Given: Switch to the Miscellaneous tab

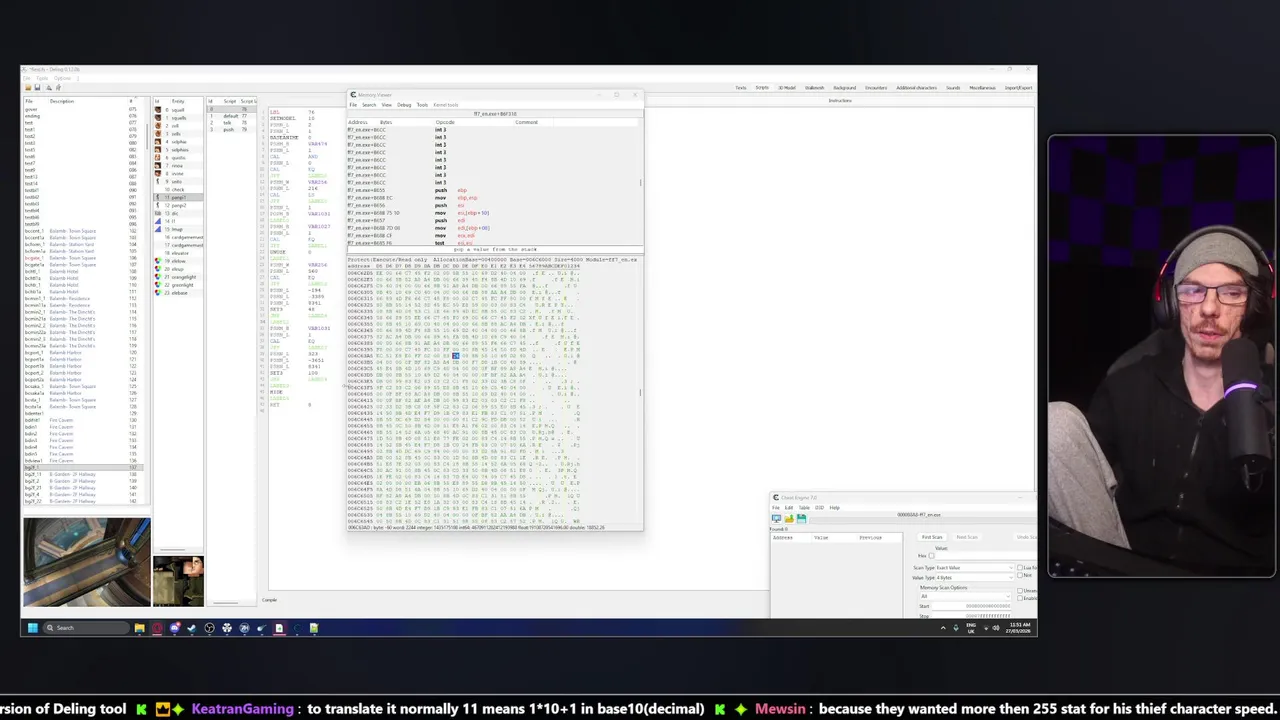Looking at the screenshot, I should coord(982,88).
